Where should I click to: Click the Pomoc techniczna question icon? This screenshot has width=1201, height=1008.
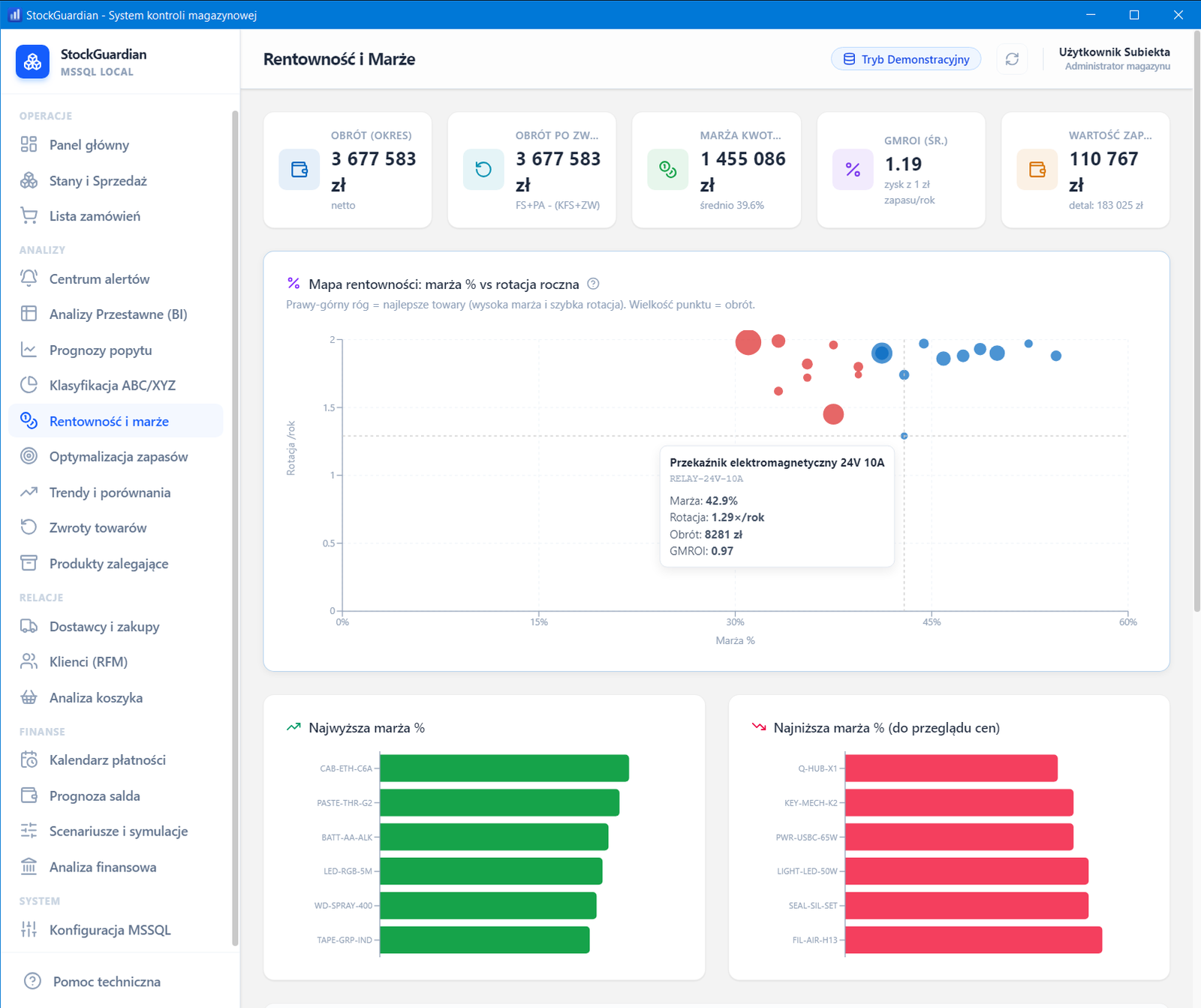click(32, 981)
